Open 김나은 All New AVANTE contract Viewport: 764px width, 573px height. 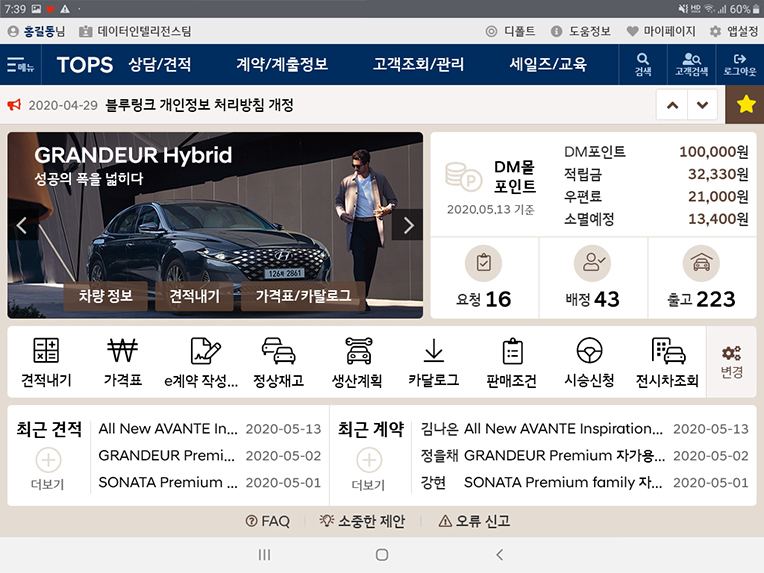[x=584, y=429]
